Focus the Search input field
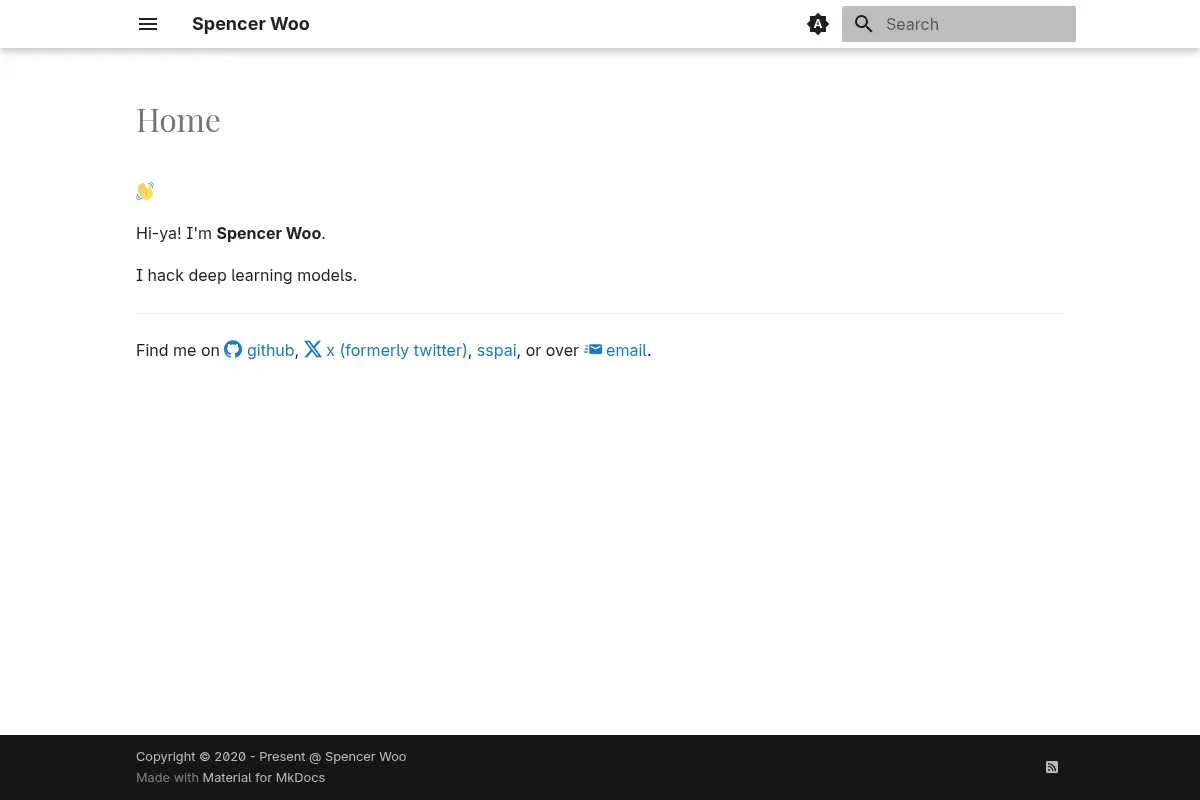This screenshot has width=1200, height=800. pos(959,24)
